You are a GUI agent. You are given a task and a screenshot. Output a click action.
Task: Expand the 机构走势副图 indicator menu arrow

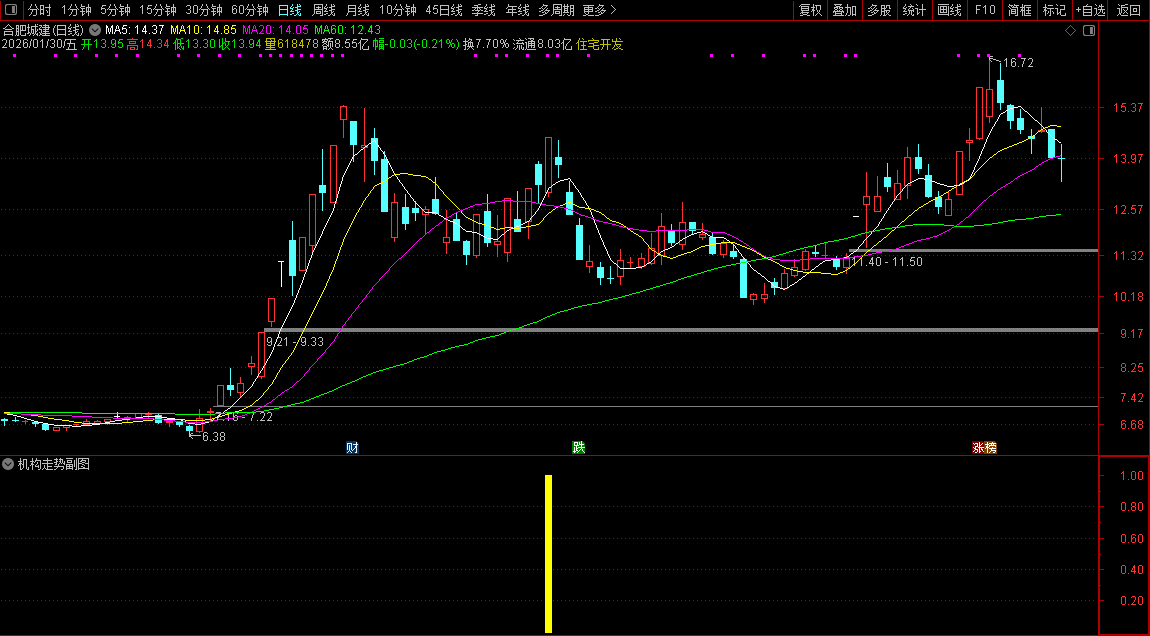click(8, 464)
